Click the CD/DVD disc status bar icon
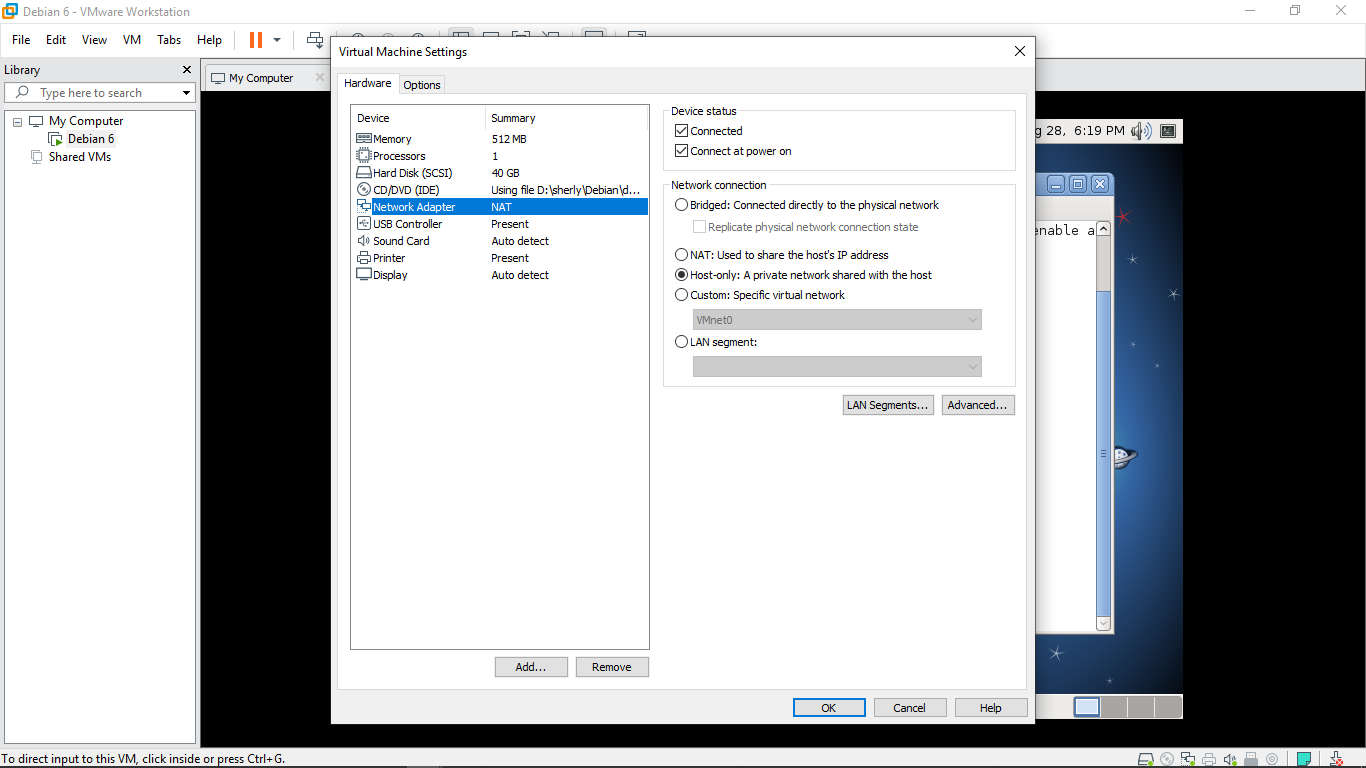 pyautogui.click(x=1167, y=759)
